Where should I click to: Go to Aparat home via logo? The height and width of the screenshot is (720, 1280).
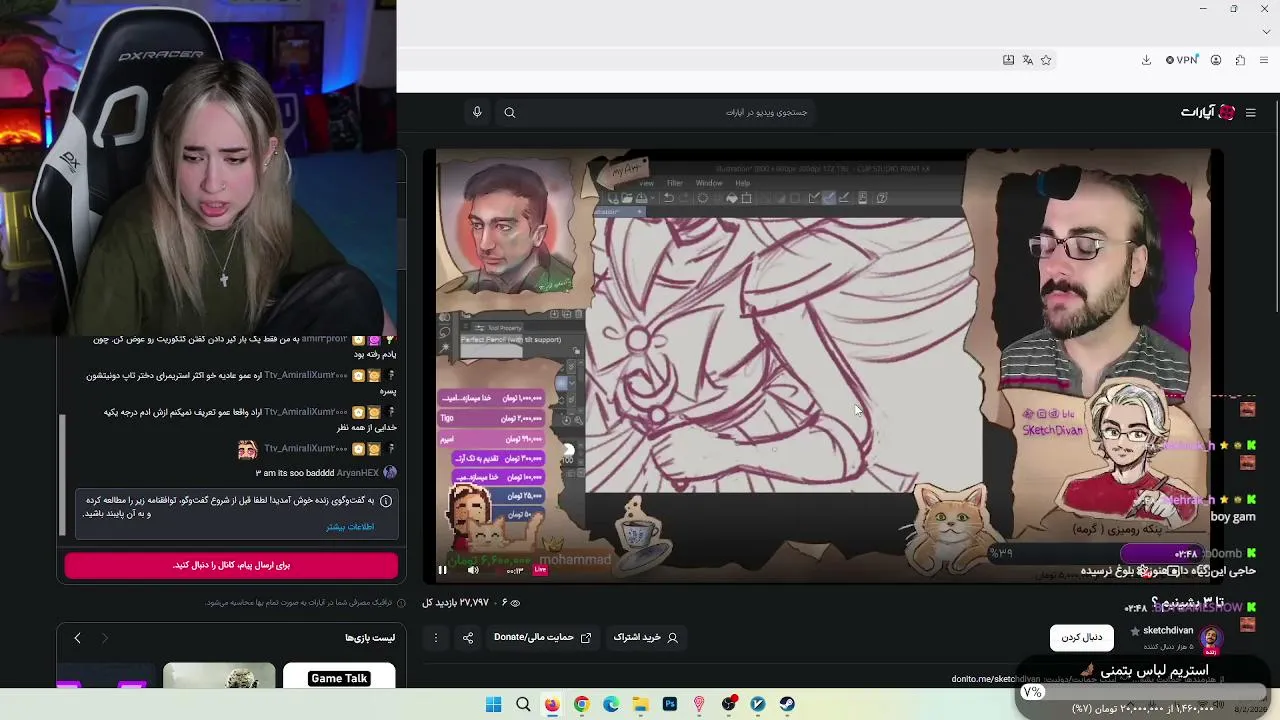(1208, 112)
